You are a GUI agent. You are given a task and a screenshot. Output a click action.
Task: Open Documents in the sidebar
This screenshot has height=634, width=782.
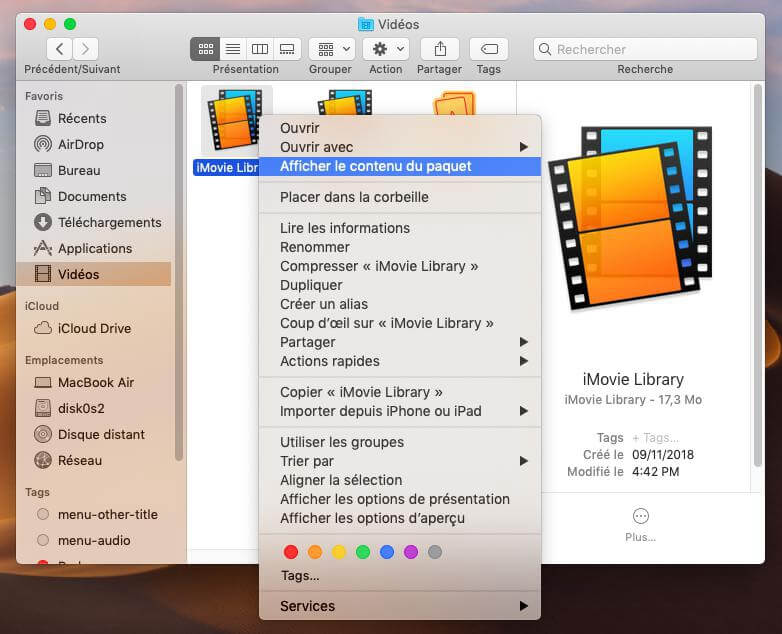click(x=95, y=196)
